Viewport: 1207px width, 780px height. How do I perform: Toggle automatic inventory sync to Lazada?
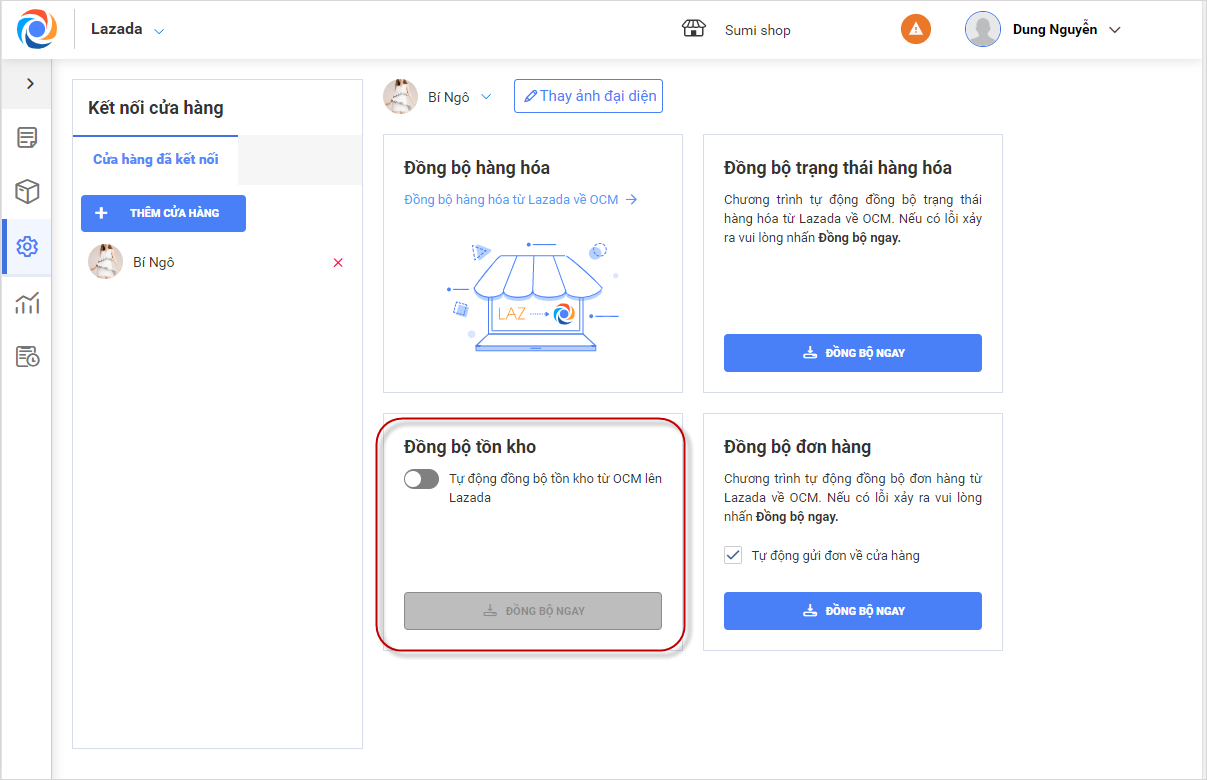(x=421, y=479)
